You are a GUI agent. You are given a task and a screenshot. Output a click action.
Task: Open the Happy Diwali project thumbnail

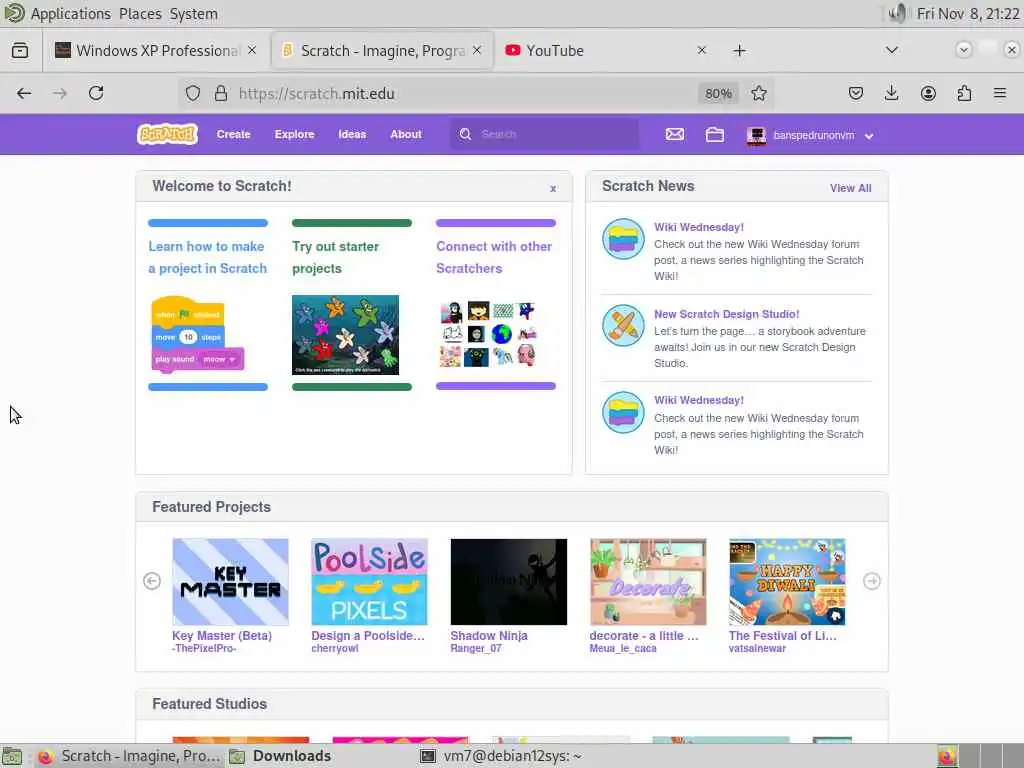click(787, 582)
